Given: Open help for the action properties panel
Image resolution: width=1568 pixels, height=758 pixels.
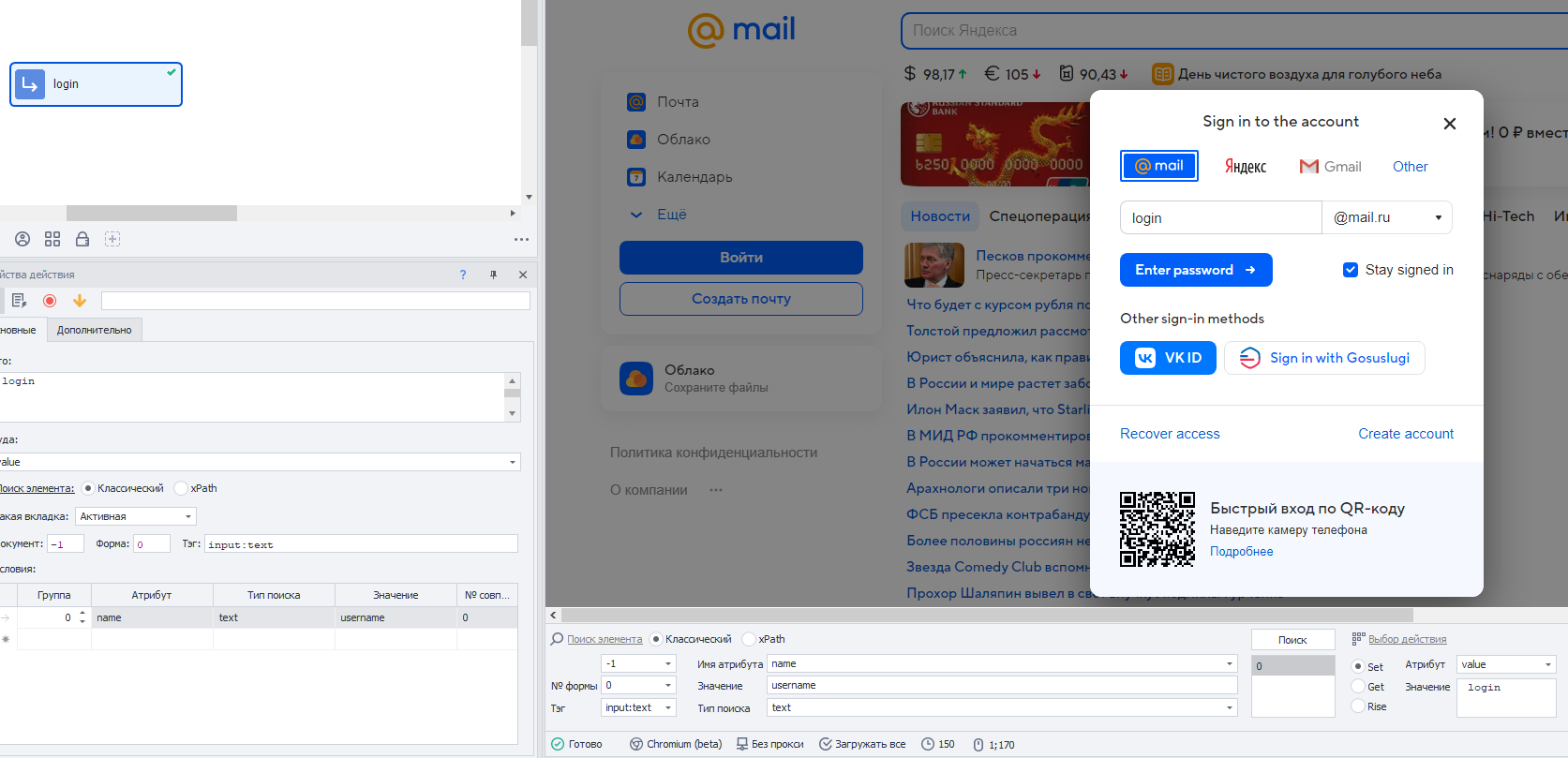Looking at the screenshot, I should point(462,275).
